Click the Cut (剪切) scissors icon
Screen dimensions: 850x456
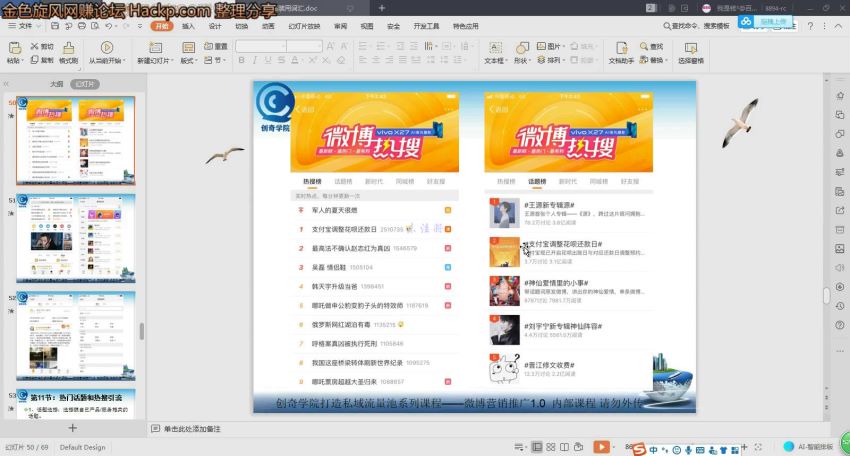35,47
